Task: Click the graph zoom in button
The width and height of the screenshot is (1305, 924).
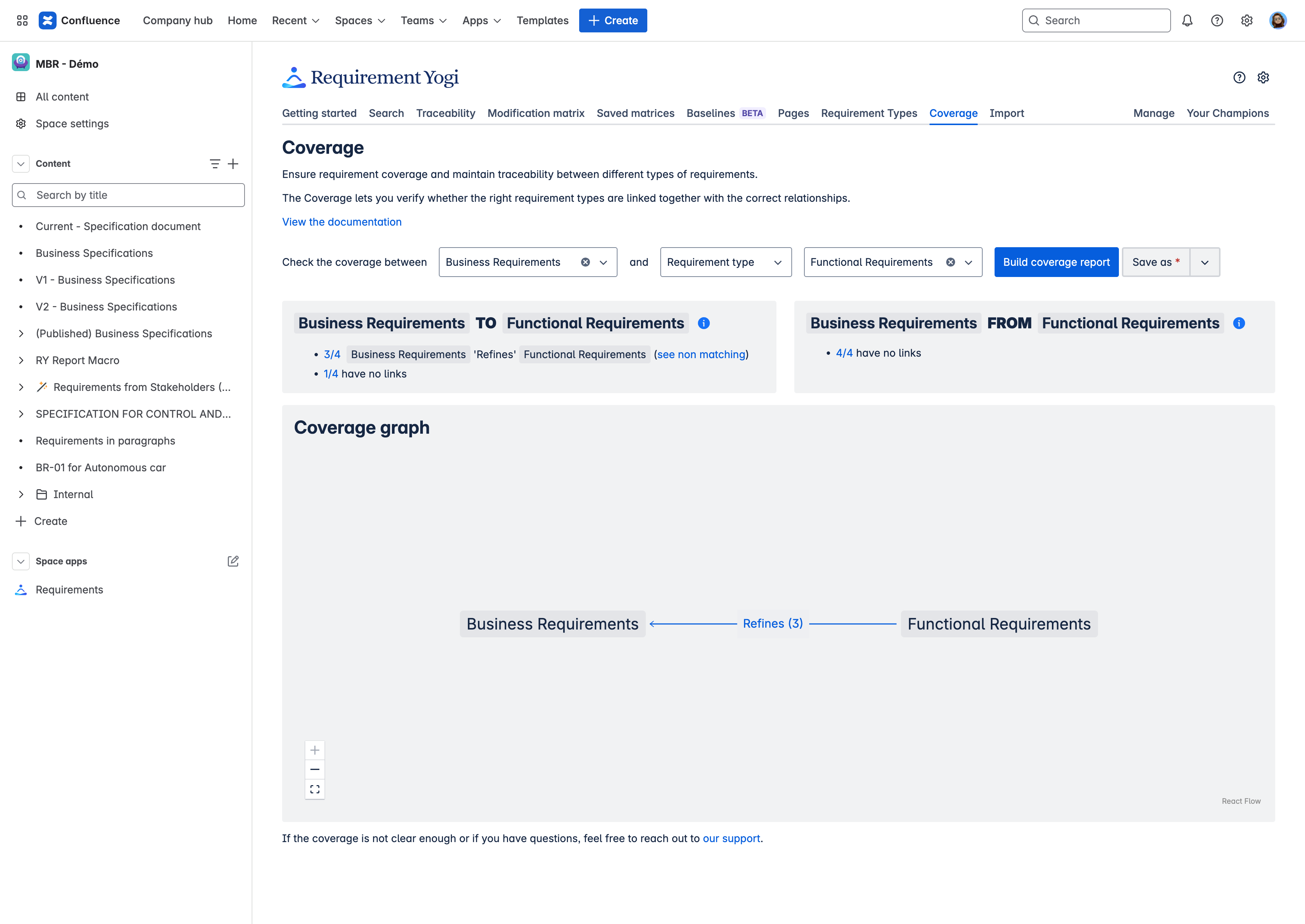Action: [x=315, y=750]
